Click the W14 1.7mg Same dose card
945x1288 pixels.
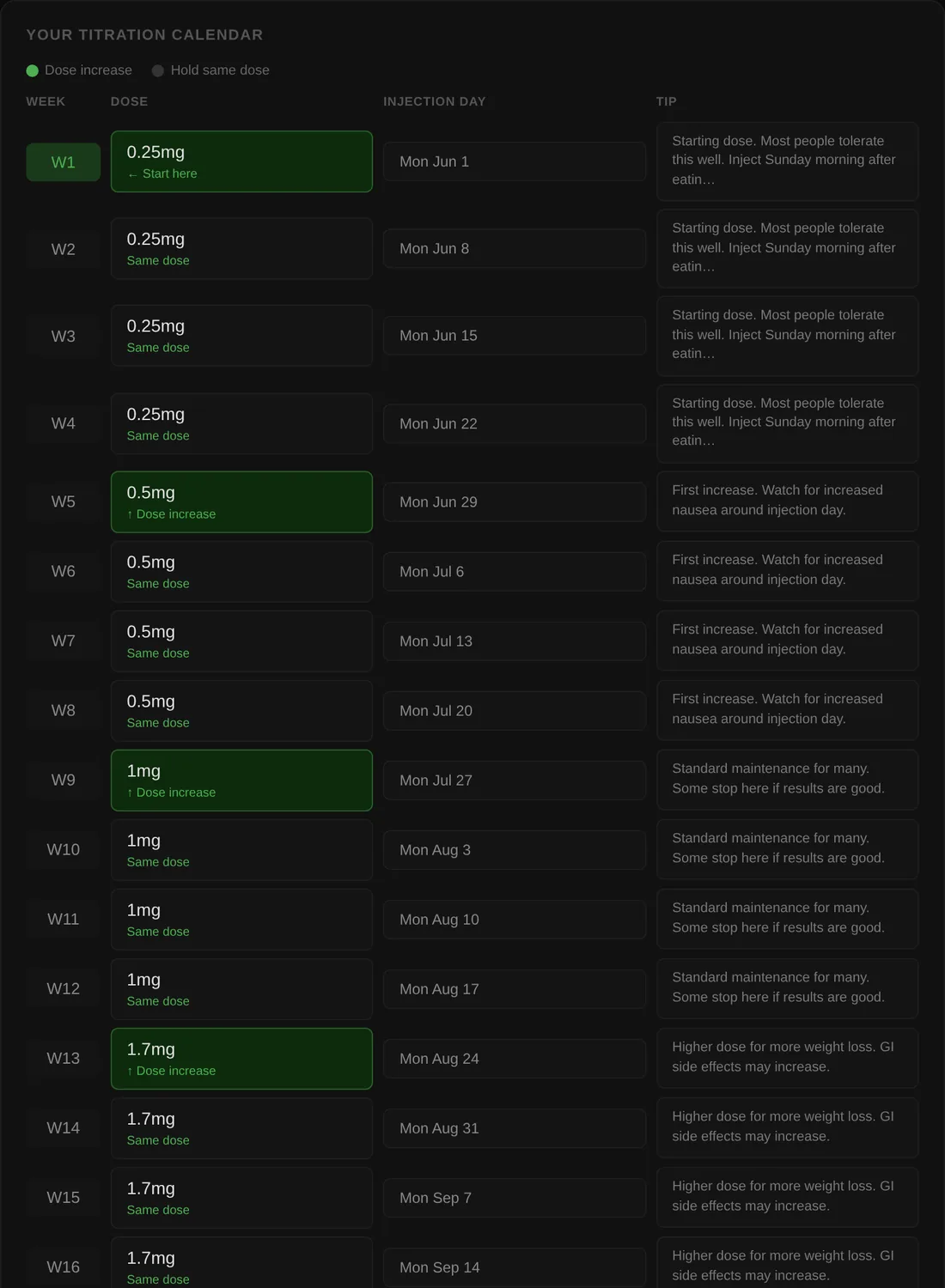(x=241, y=1128)
